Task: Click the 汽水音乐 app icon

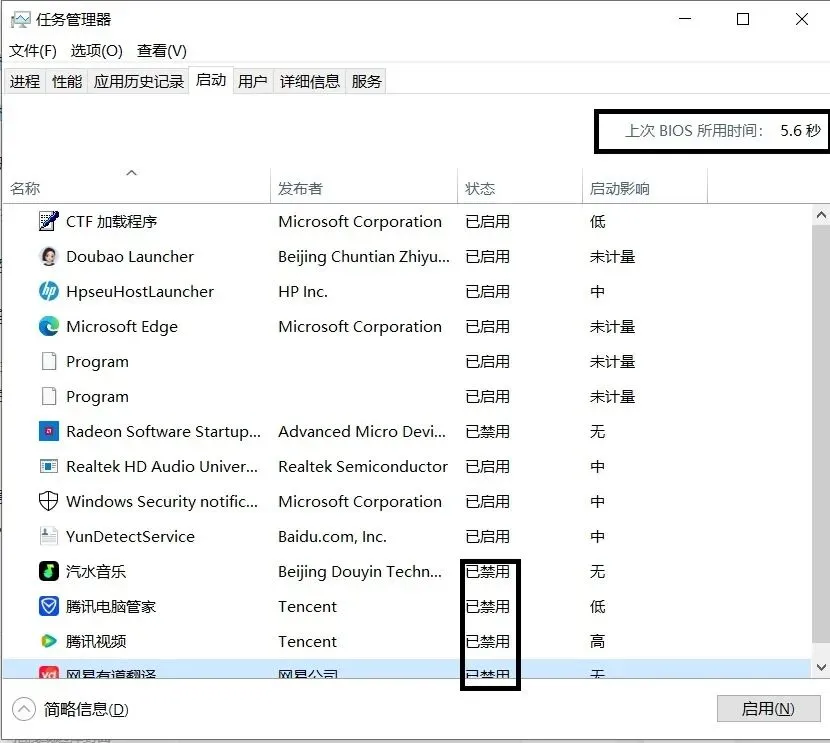Action: pyautogui.click(x=49, y=571)
